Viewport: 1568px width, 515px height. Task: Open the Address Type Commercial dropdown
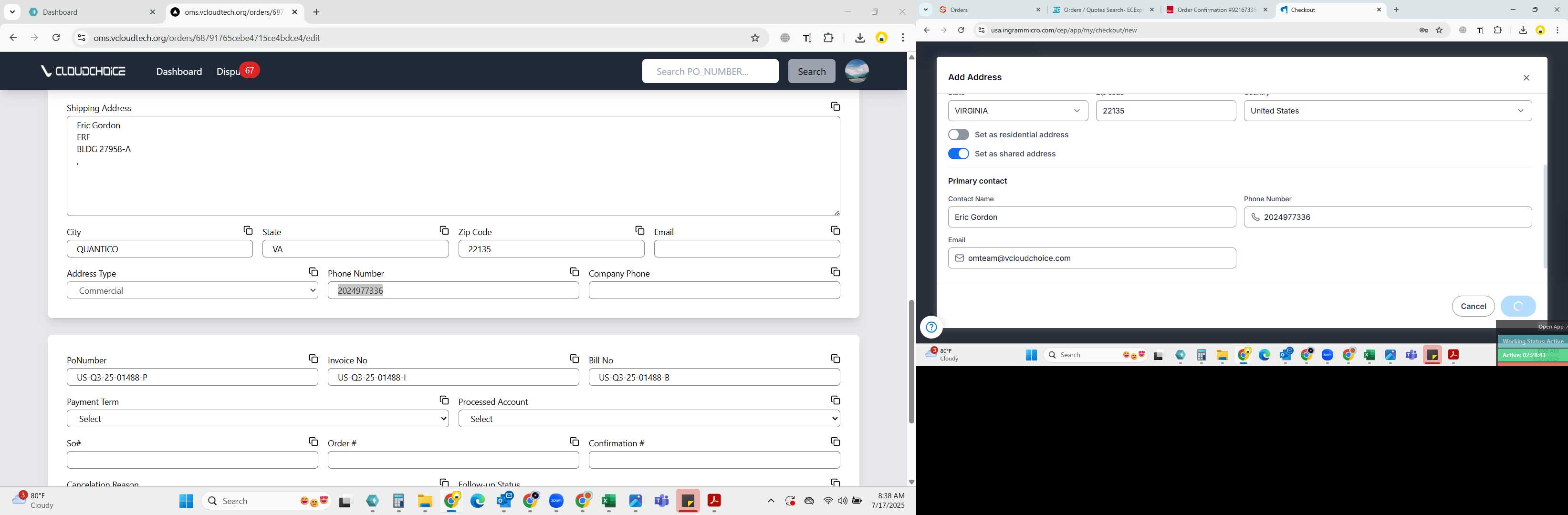pyautogui.click(x=192, y=290)
